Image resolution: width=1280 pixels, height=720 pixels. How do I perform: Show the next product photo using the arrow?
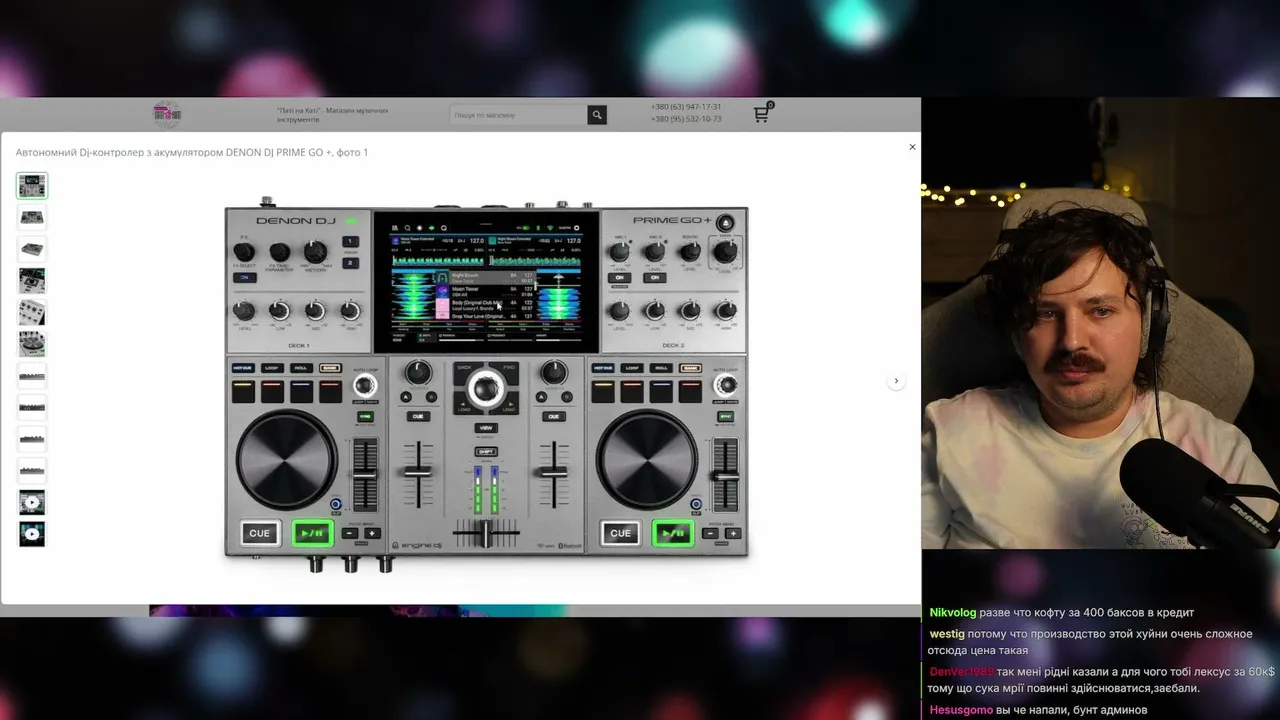(896, 381)
